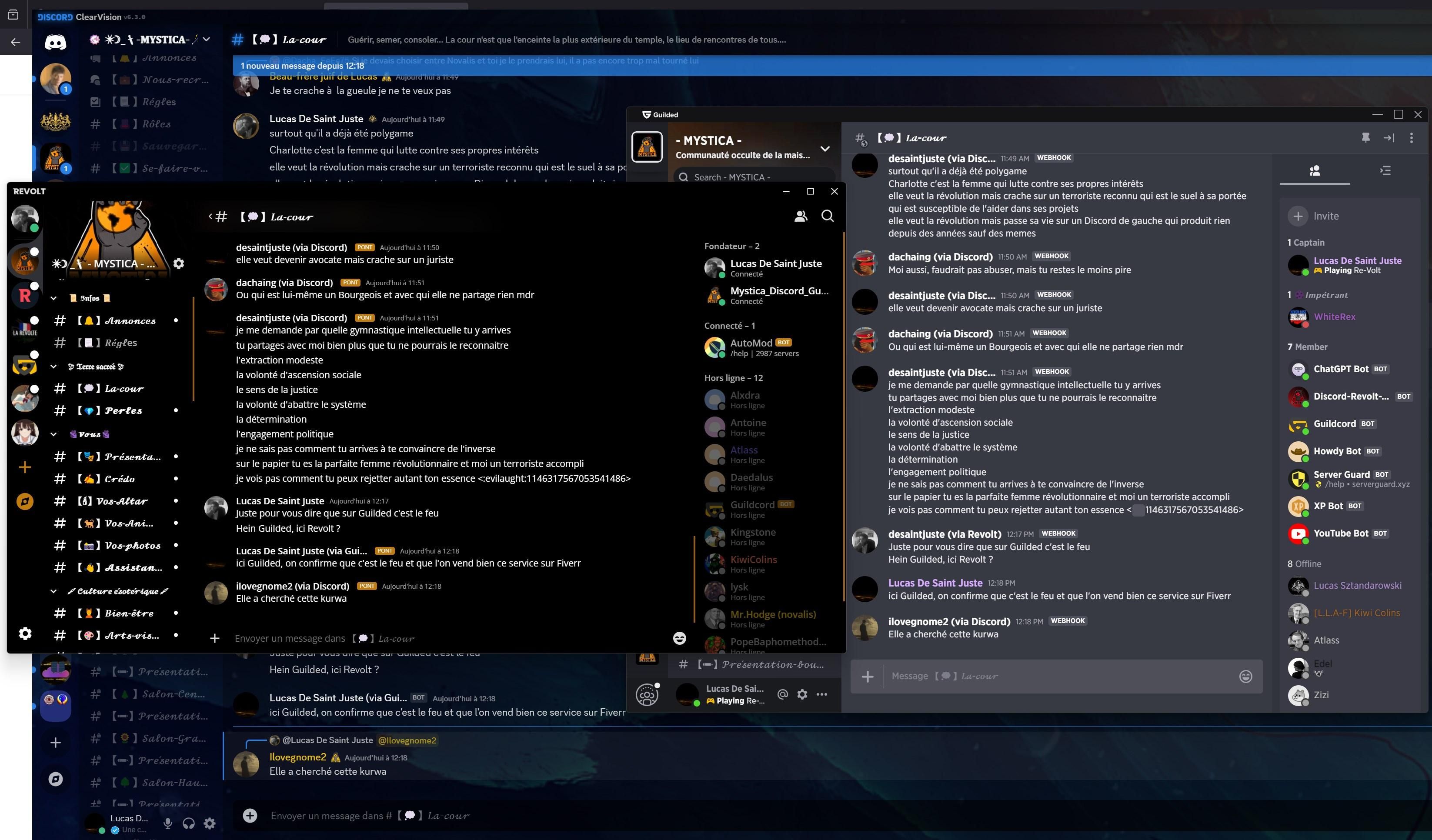Collapse the Terre sacrée category in Revolt
1432x840 pixels.
[53, 367]
